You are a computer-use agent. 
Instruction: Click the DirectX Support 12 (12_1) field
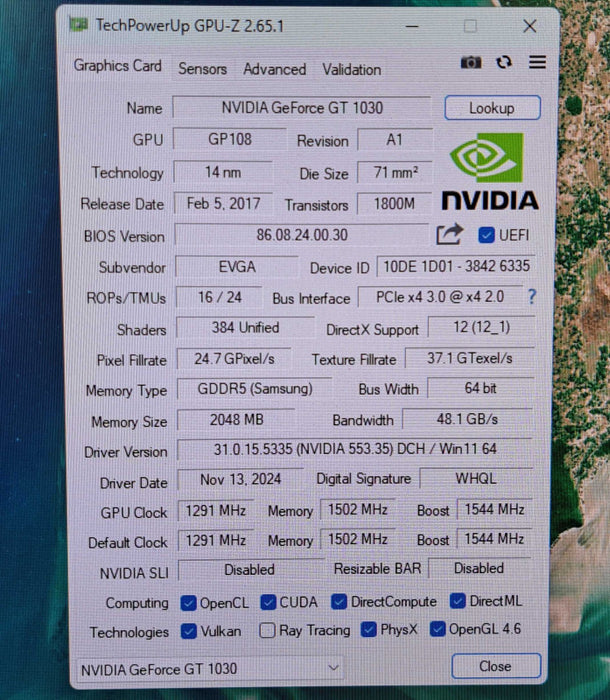coord(481,327)
